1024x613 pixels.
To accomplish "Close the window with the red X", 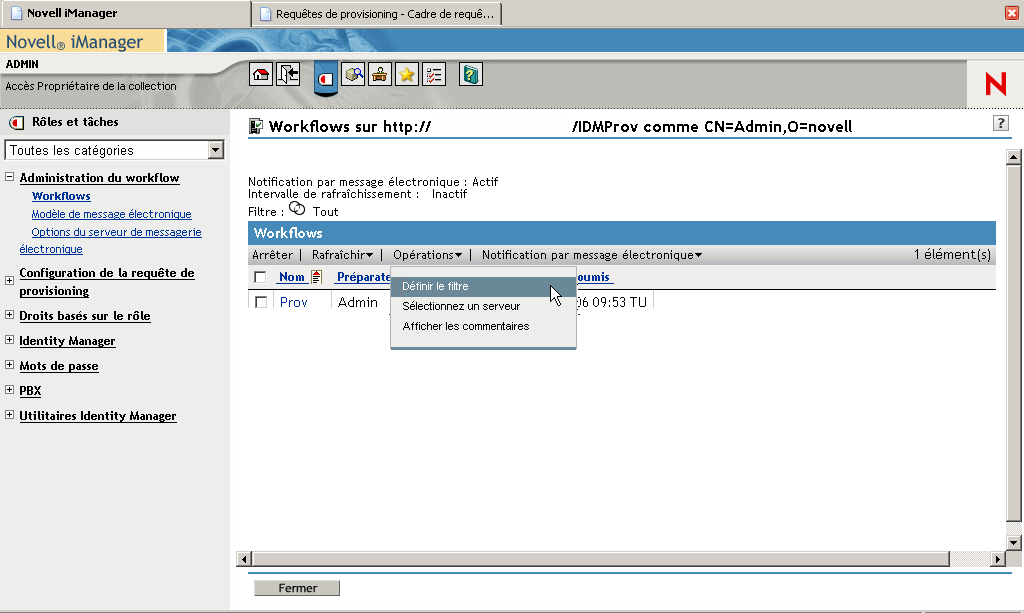I will pos(1012,13).
